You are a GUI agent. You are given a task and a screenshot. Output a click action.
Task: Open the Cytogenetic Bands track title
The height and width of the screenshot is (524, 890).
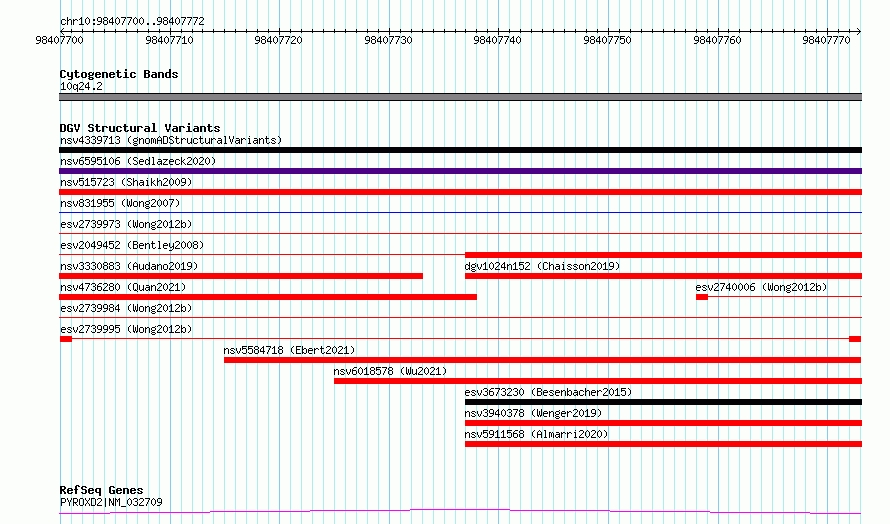(x=119, y=74)
